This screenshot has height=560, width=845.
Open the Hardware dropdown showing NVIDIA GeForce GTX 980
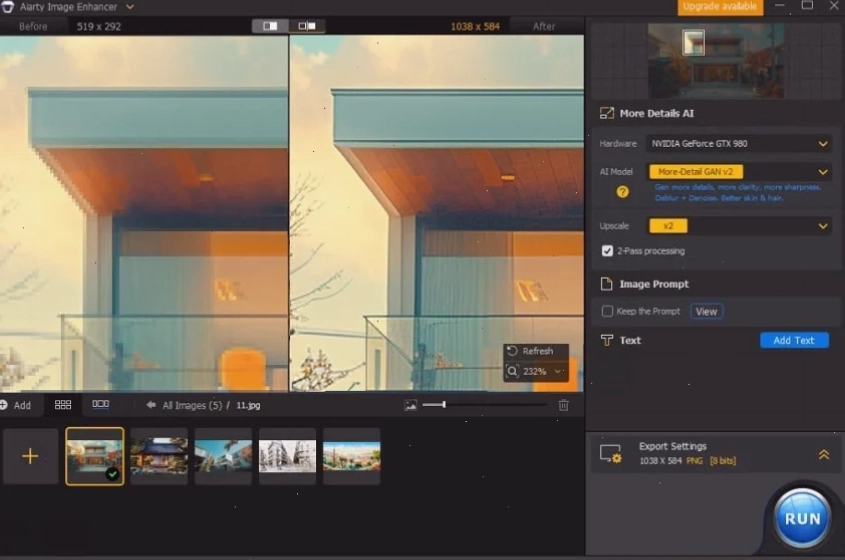[x=739, y=143]
